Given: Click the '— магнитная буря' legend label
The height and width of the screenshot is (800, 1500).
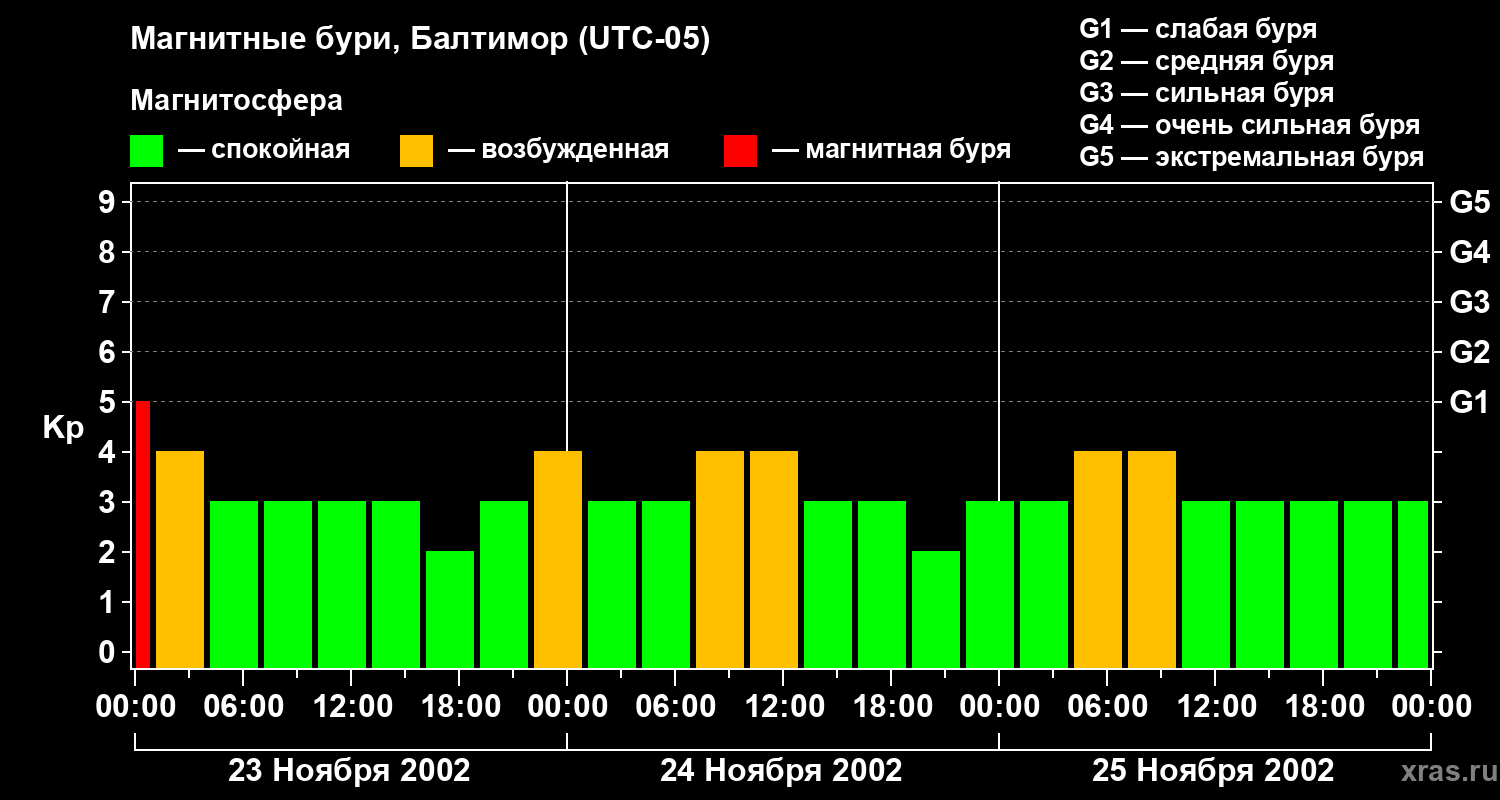Looking at the screenshot, I should coord(891,150).
